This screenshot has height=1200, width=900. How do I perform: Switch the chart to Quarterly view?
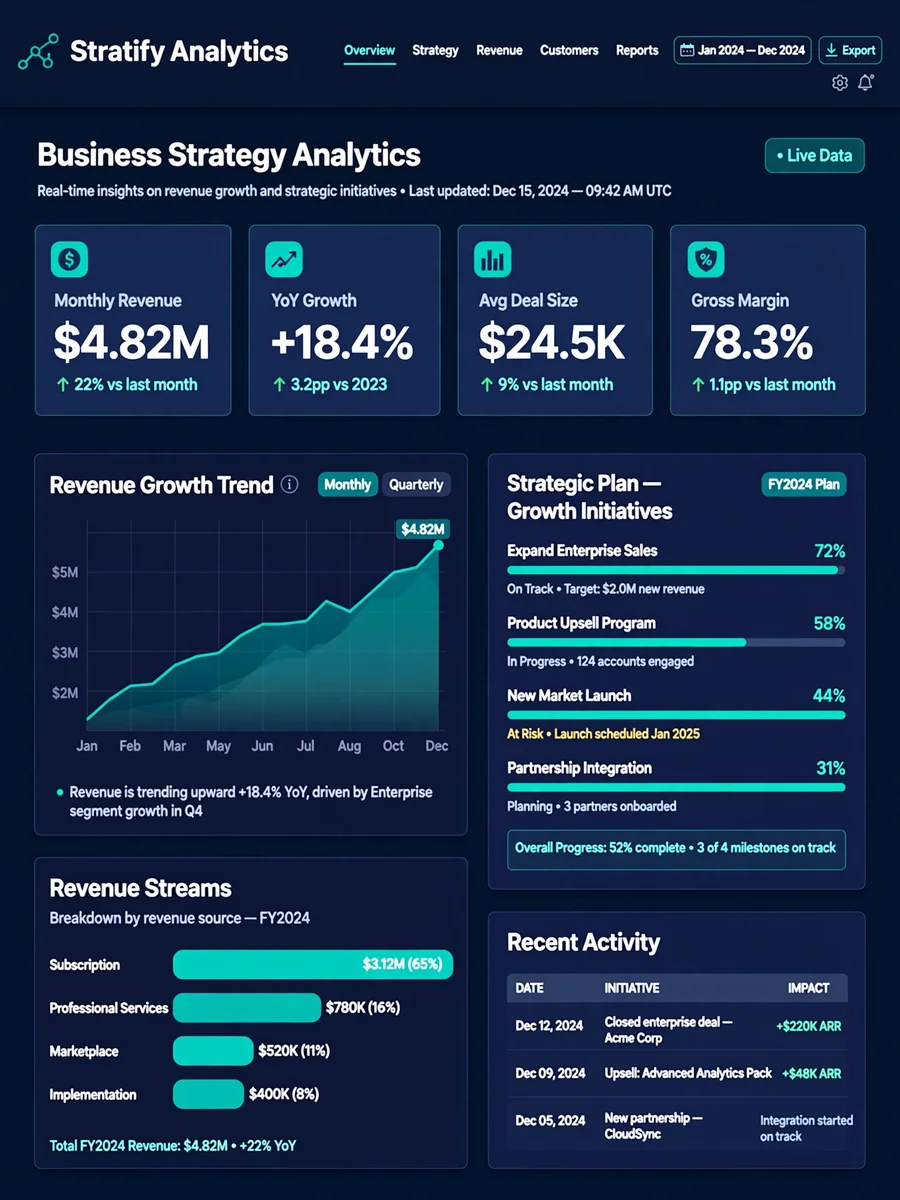click(416, 485)
